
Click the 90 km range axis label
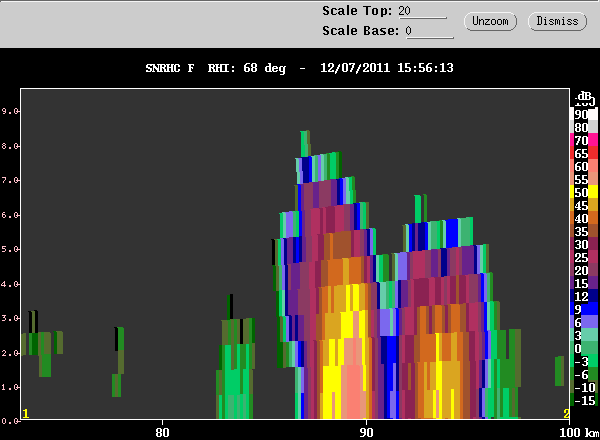coord(366,432)
